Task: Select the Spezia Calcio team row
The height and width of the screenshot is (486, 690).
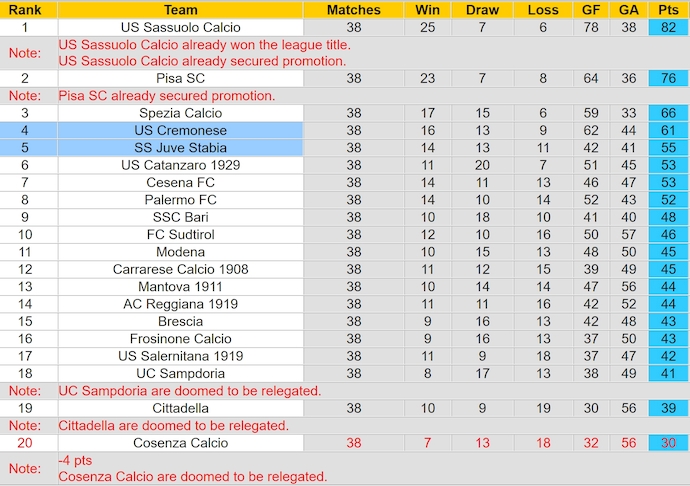Action: 180,113
